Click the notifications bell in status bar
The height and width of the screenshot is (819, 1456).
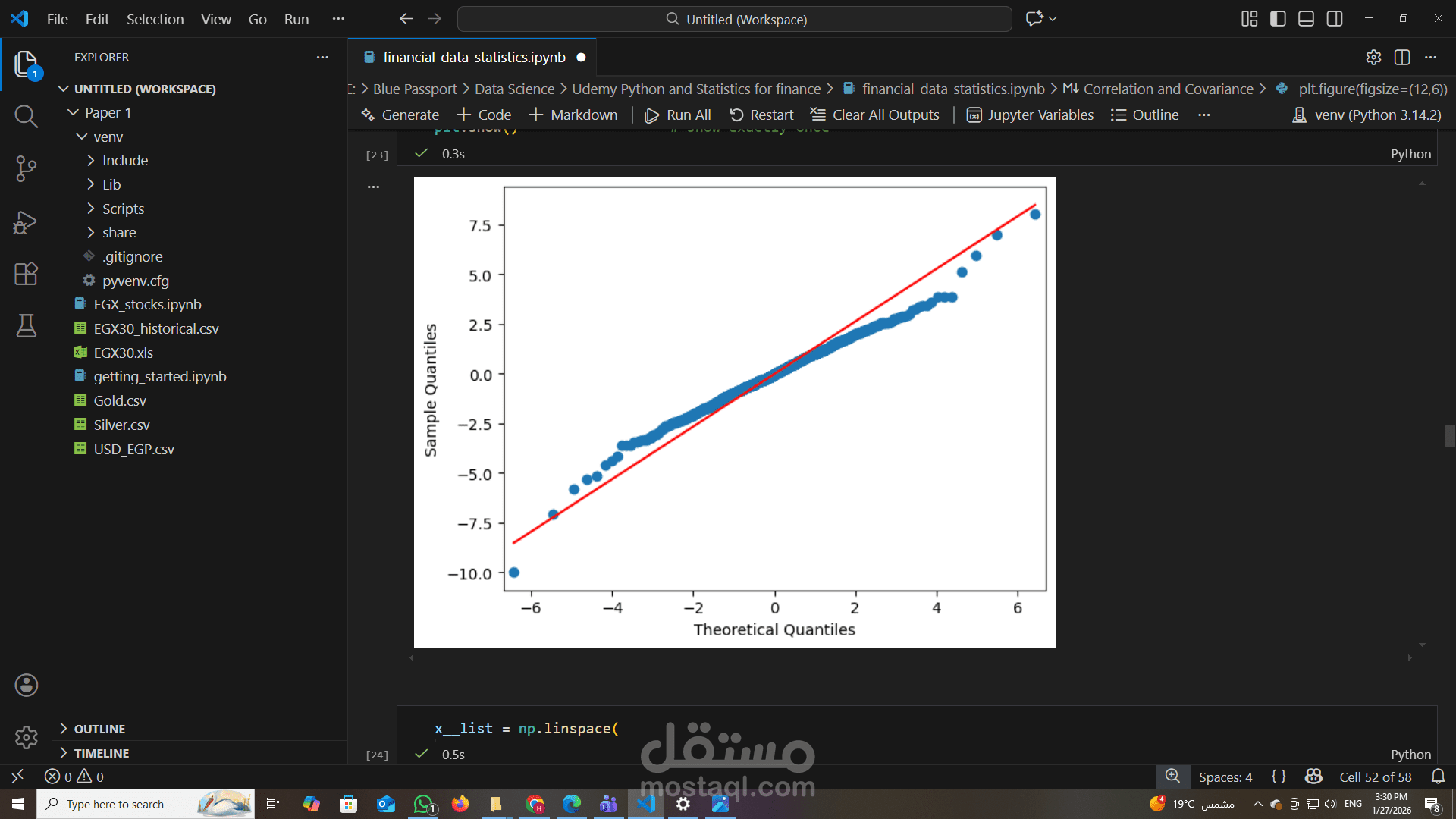[1438, 777]
